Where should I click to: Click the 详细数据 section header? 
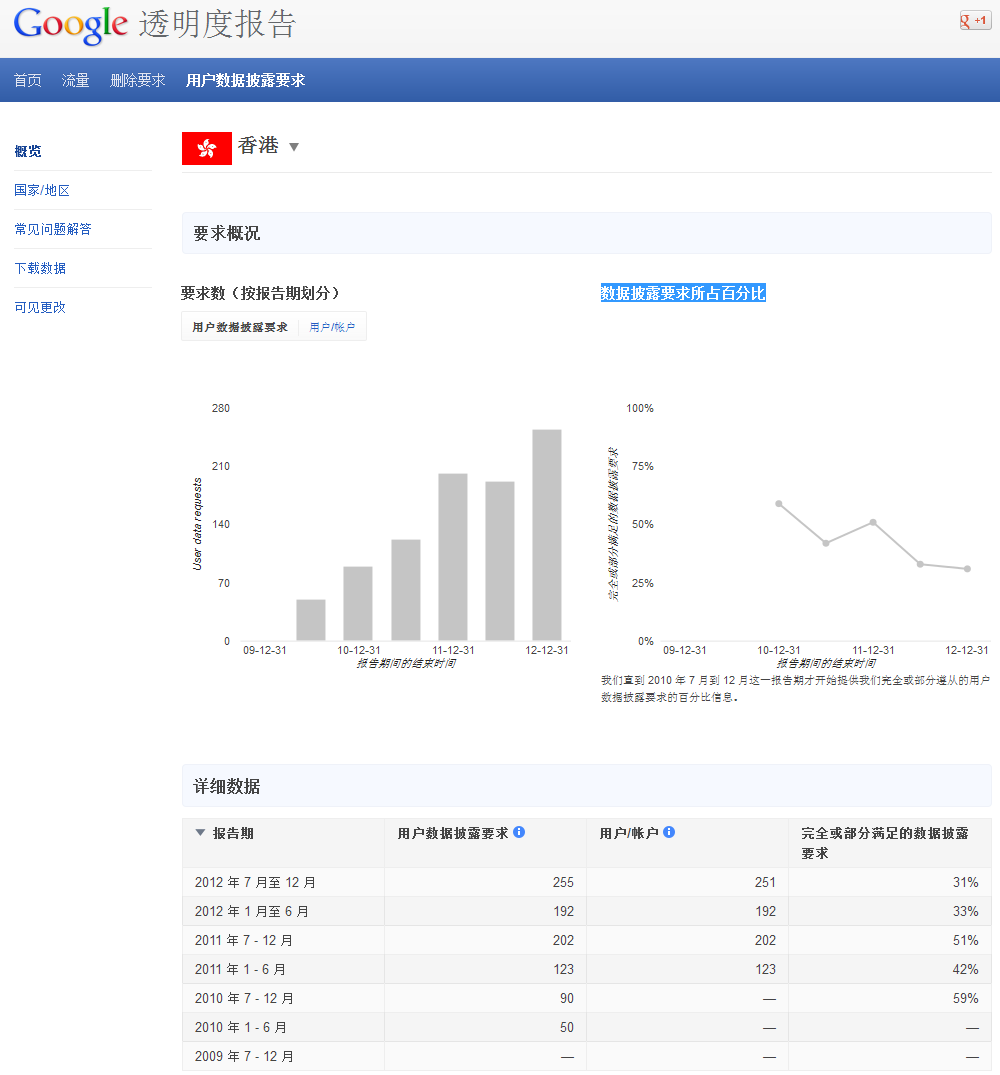227,786
